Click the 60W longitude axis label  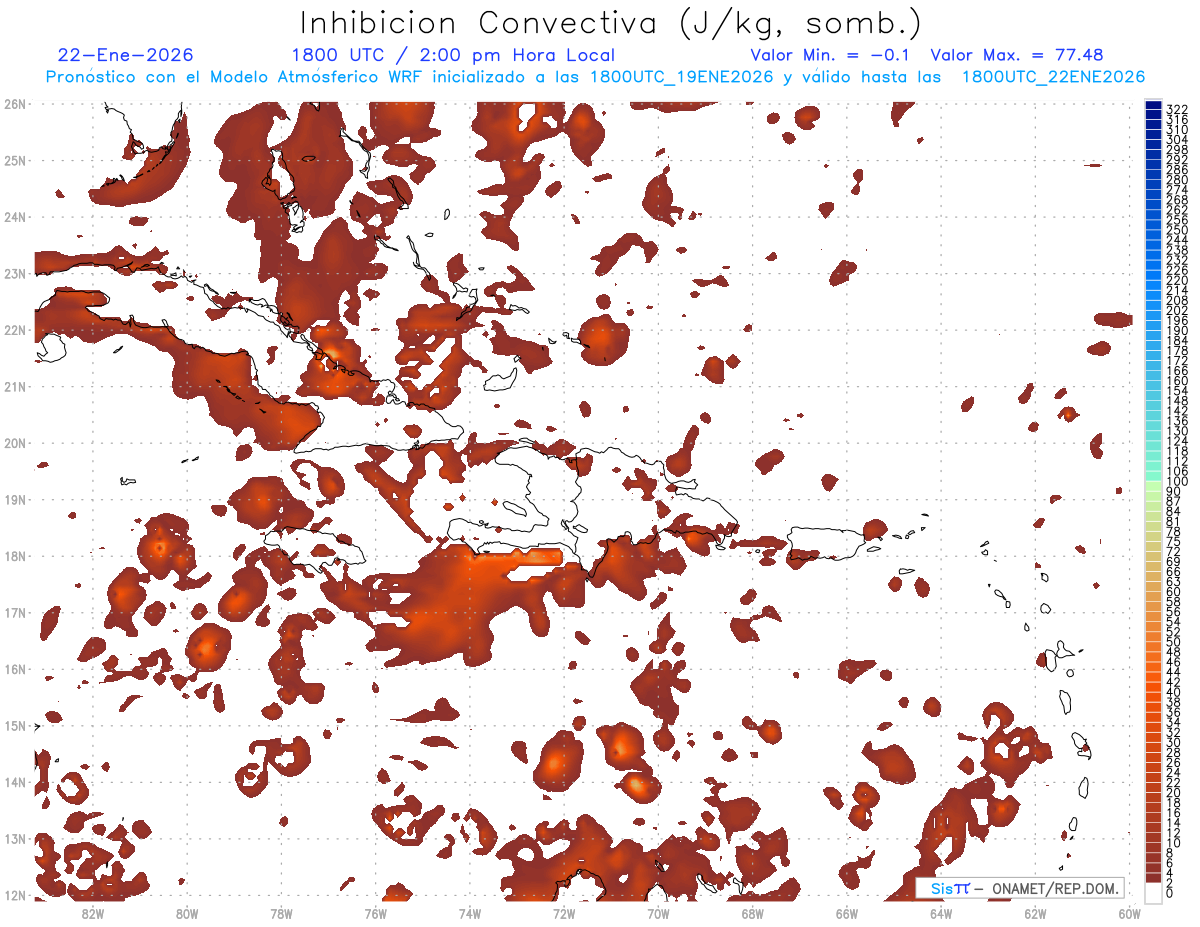click(x=1130, y=913)
